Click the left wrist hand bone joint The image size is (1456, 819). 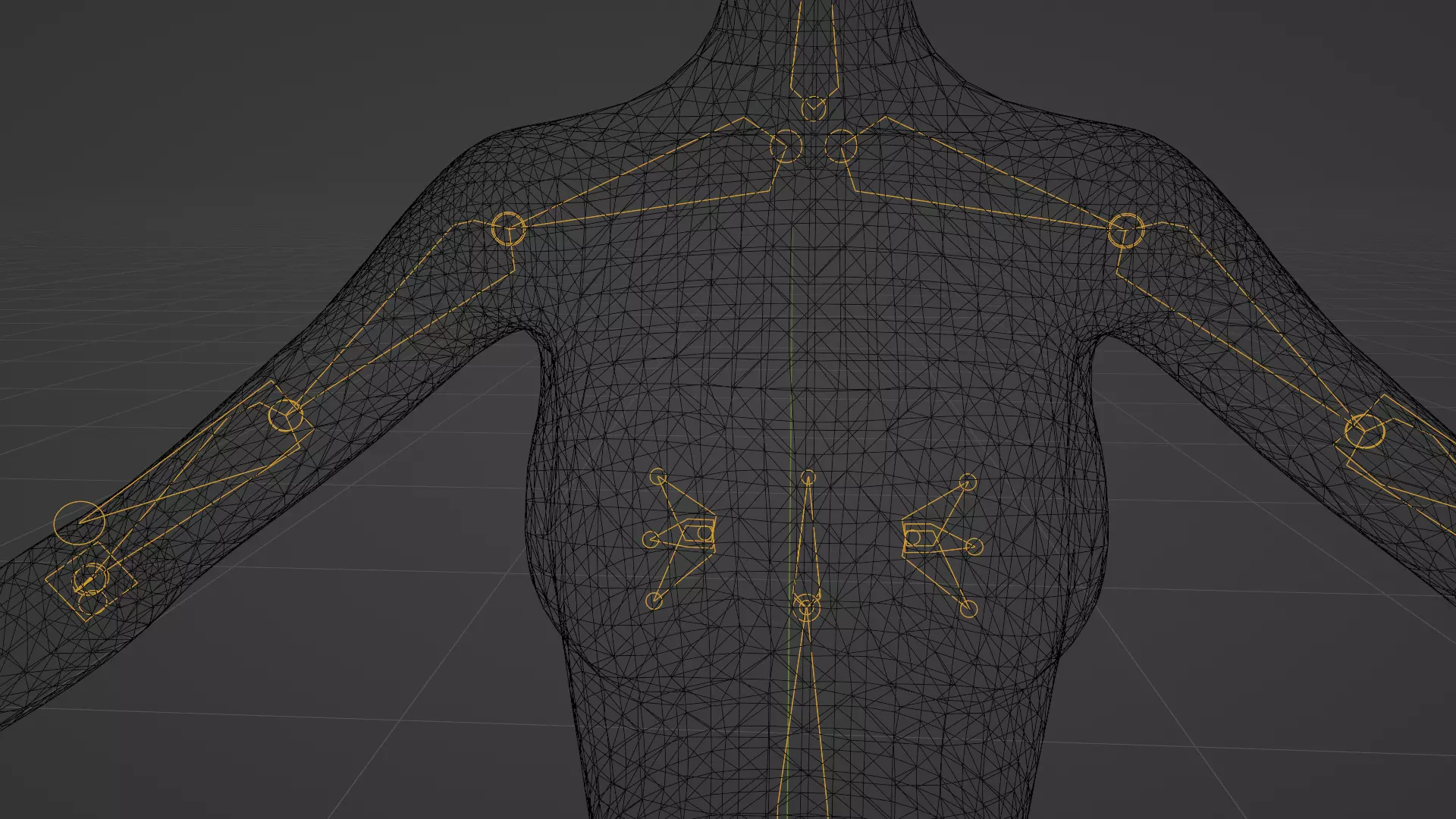click(x=91, y=580)
